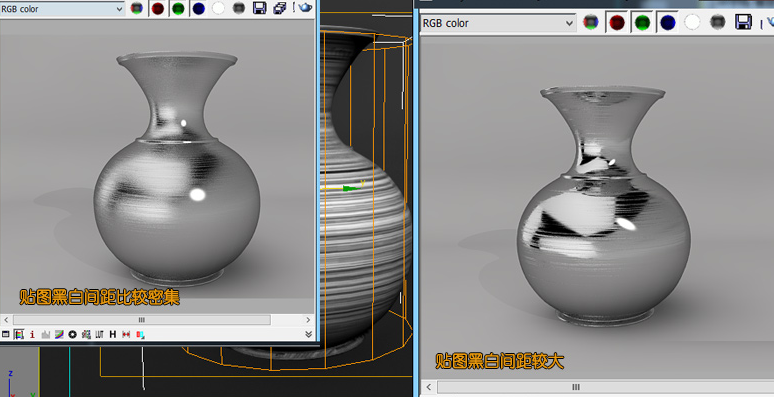
Task: Toggle green channel in left frame buffer
Action: (178, 8)
